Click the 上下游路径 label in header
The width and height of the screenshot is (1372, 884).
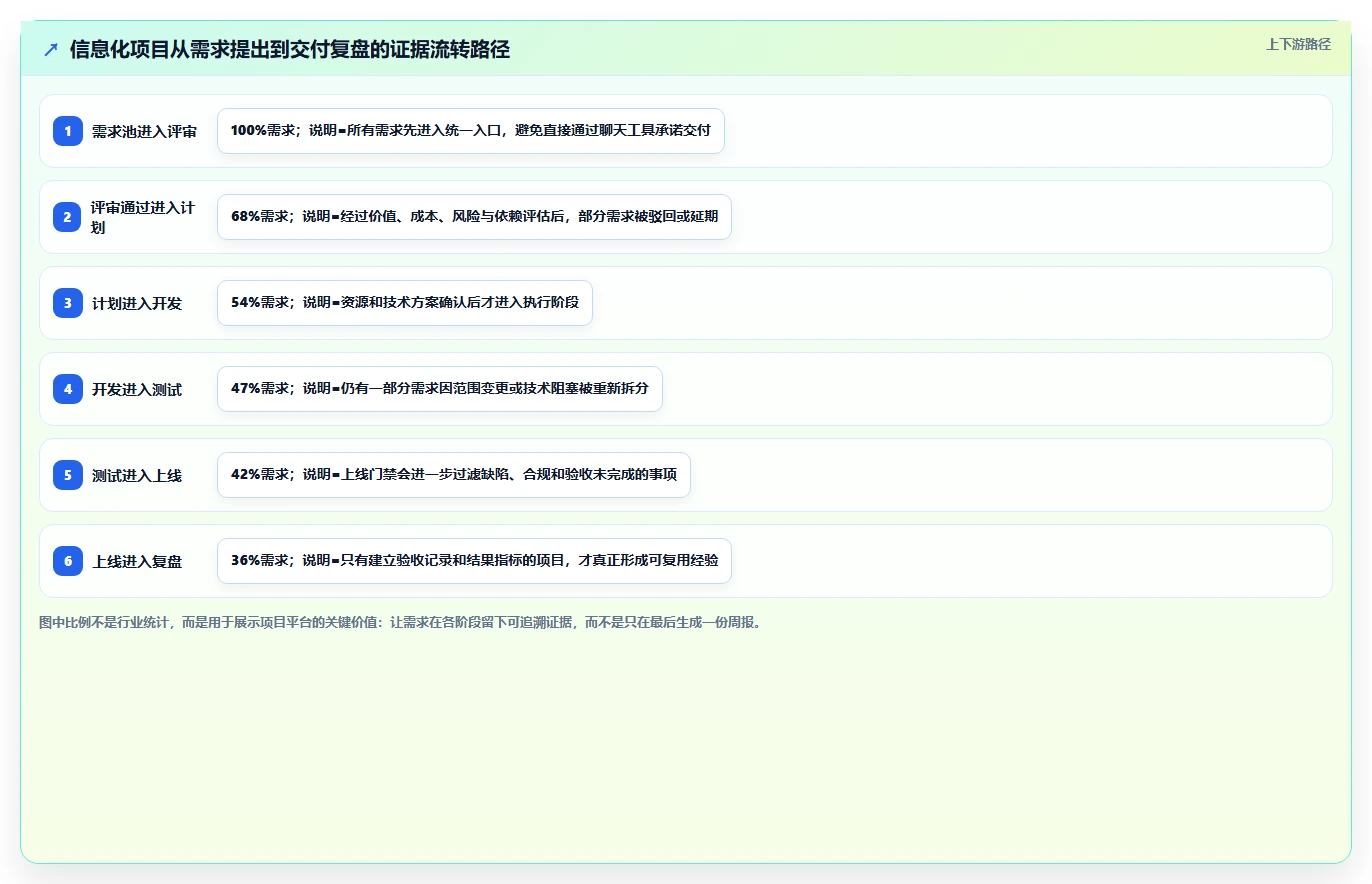[x=1298, y=44]
